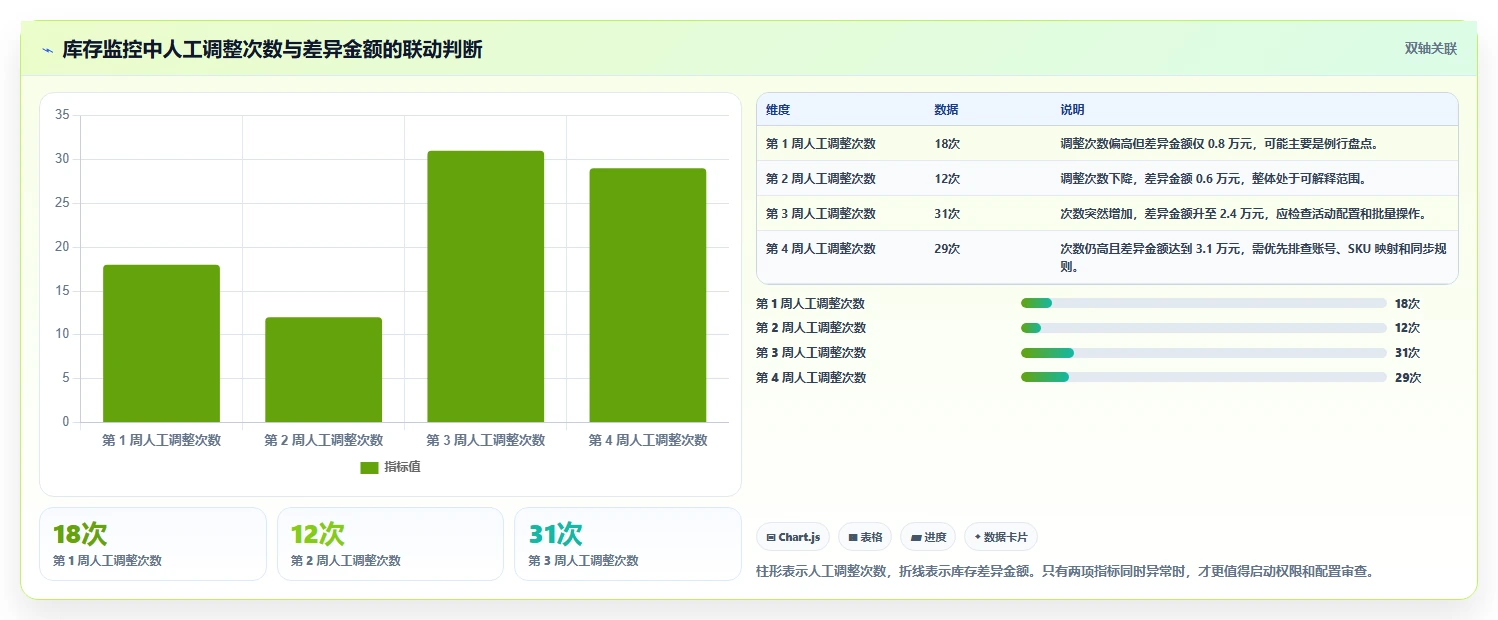Click progress bar for 第 2 周人工调整次数
The width and height of the screenshot is (1498, 620).
(1204, 328)
